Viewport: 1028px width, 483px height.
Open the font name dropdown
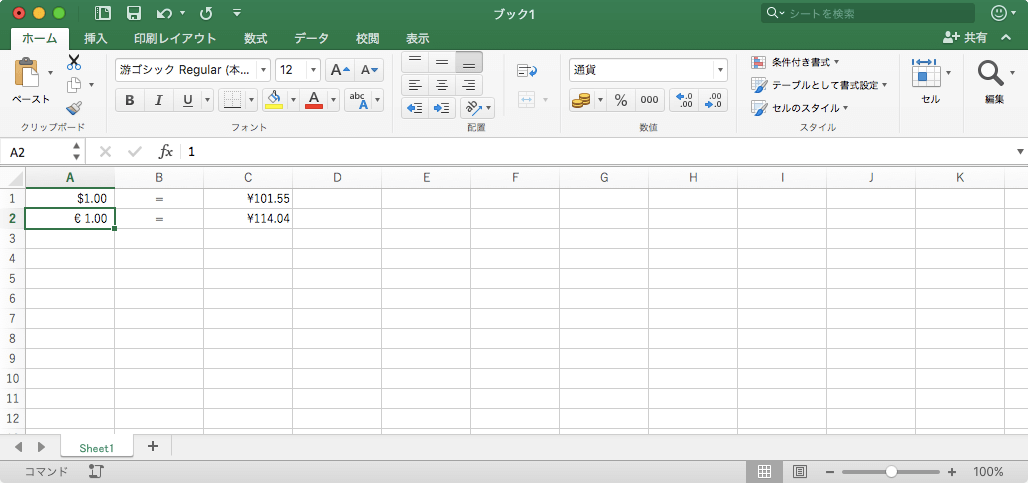[x=263, y=69]
